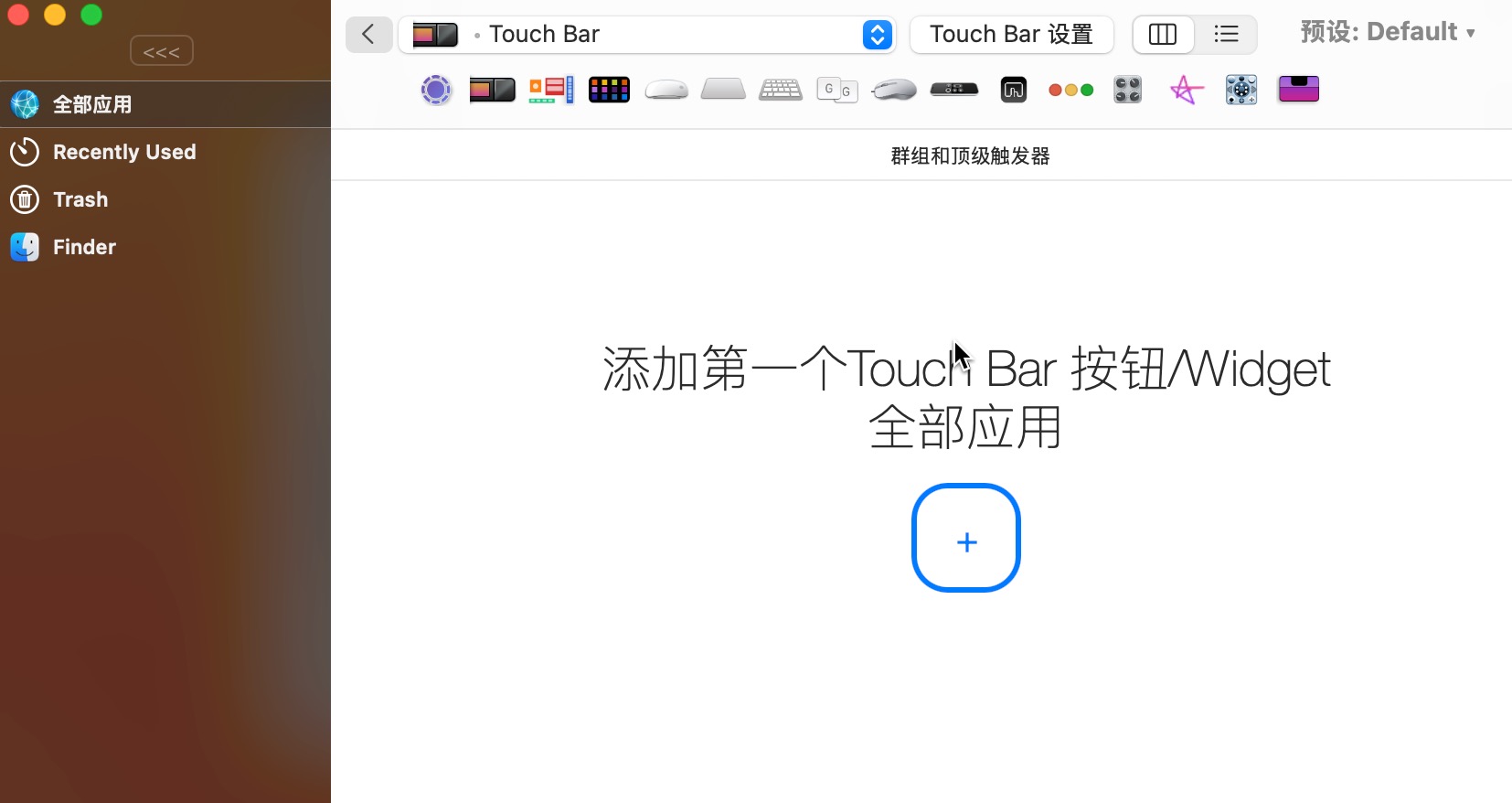Click the blue plus add button
1512x803 pixels.
[x=966, y=538]
